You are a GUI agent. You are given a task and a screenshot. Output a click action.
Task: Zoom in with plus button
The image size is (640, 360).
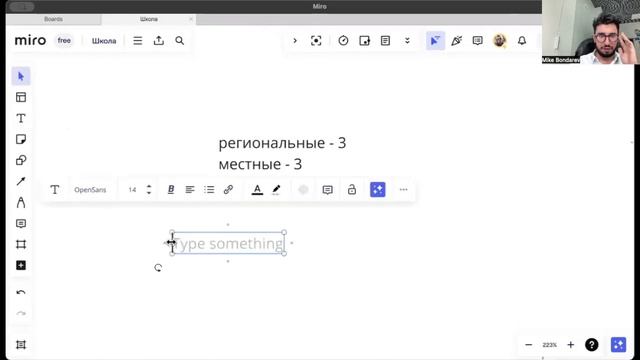click(x=571, y=345)
